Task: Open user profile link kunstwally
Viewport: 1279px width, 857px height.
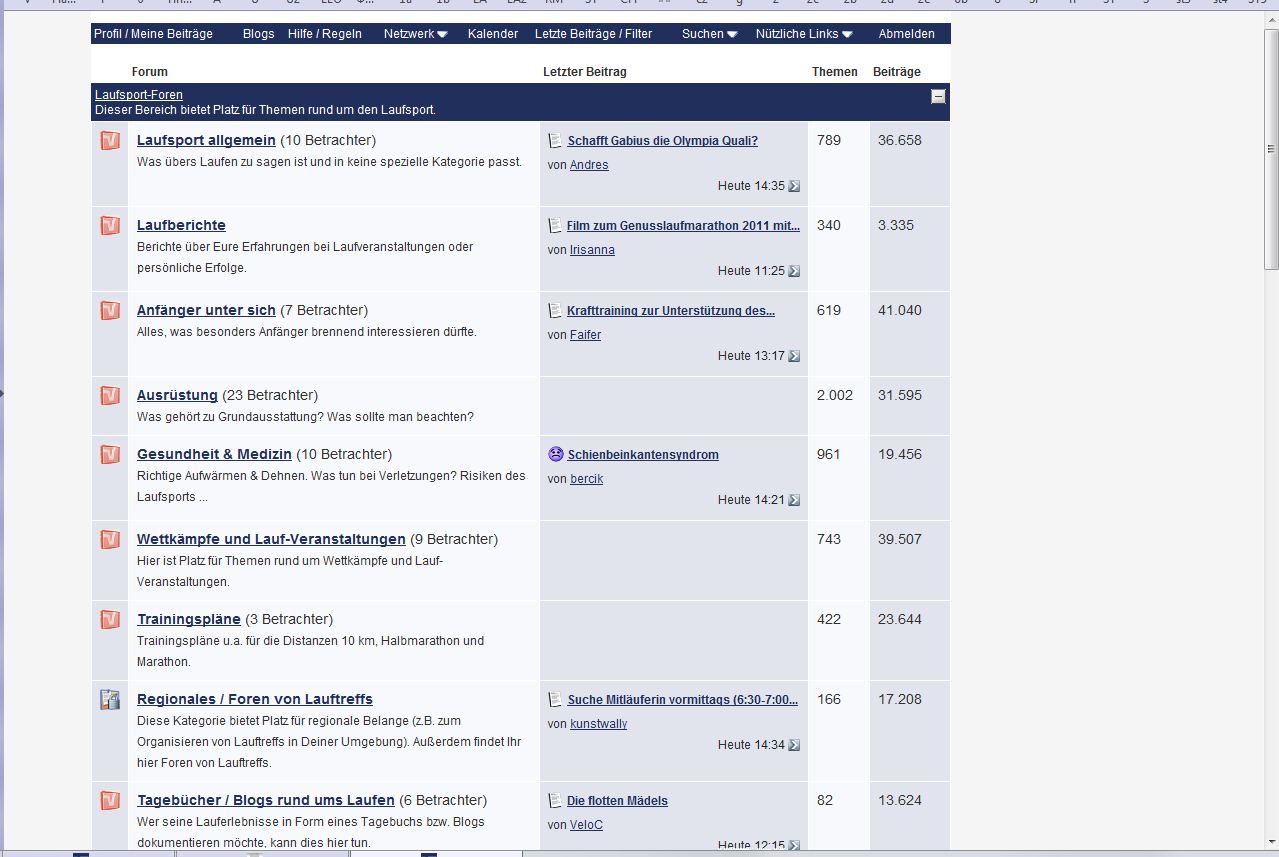Action: coord(598,724)
